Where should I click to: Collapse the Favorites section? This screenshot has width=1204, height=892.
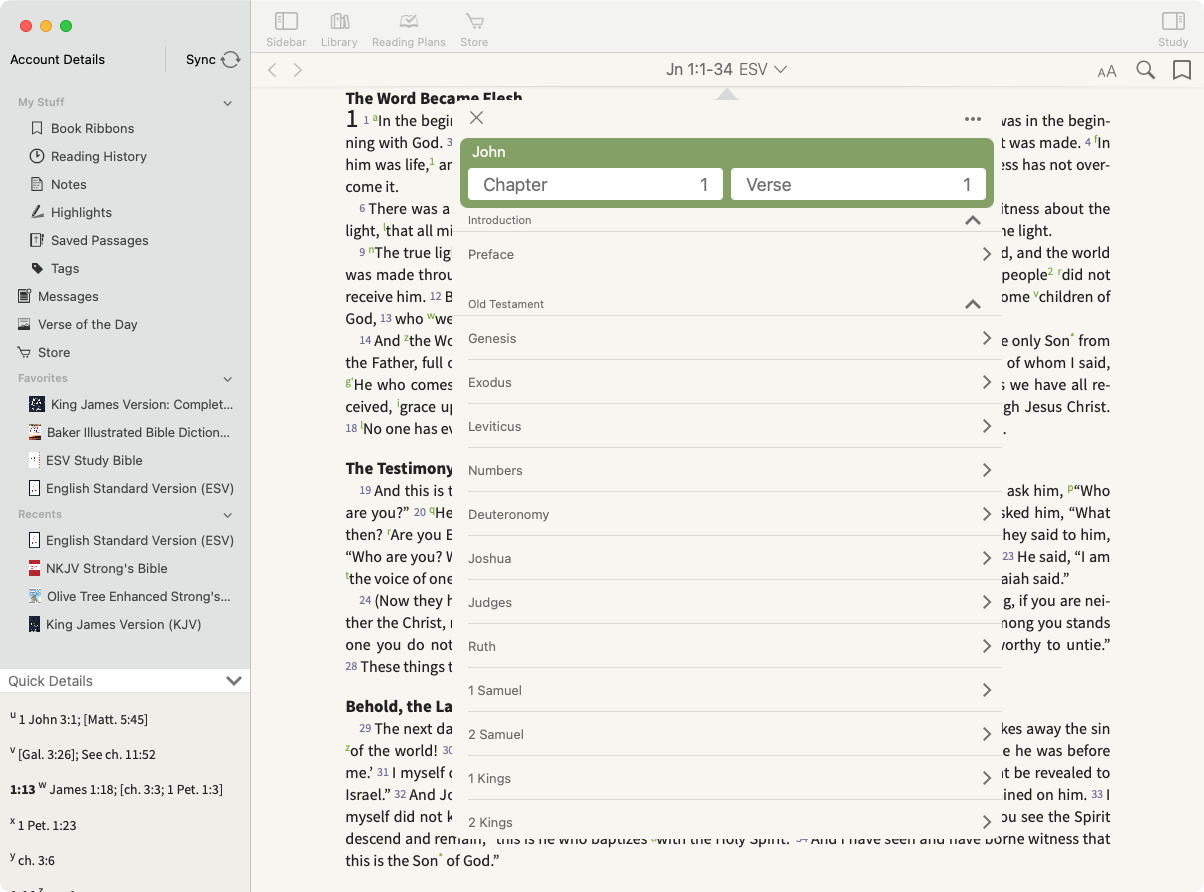[227, 379]
